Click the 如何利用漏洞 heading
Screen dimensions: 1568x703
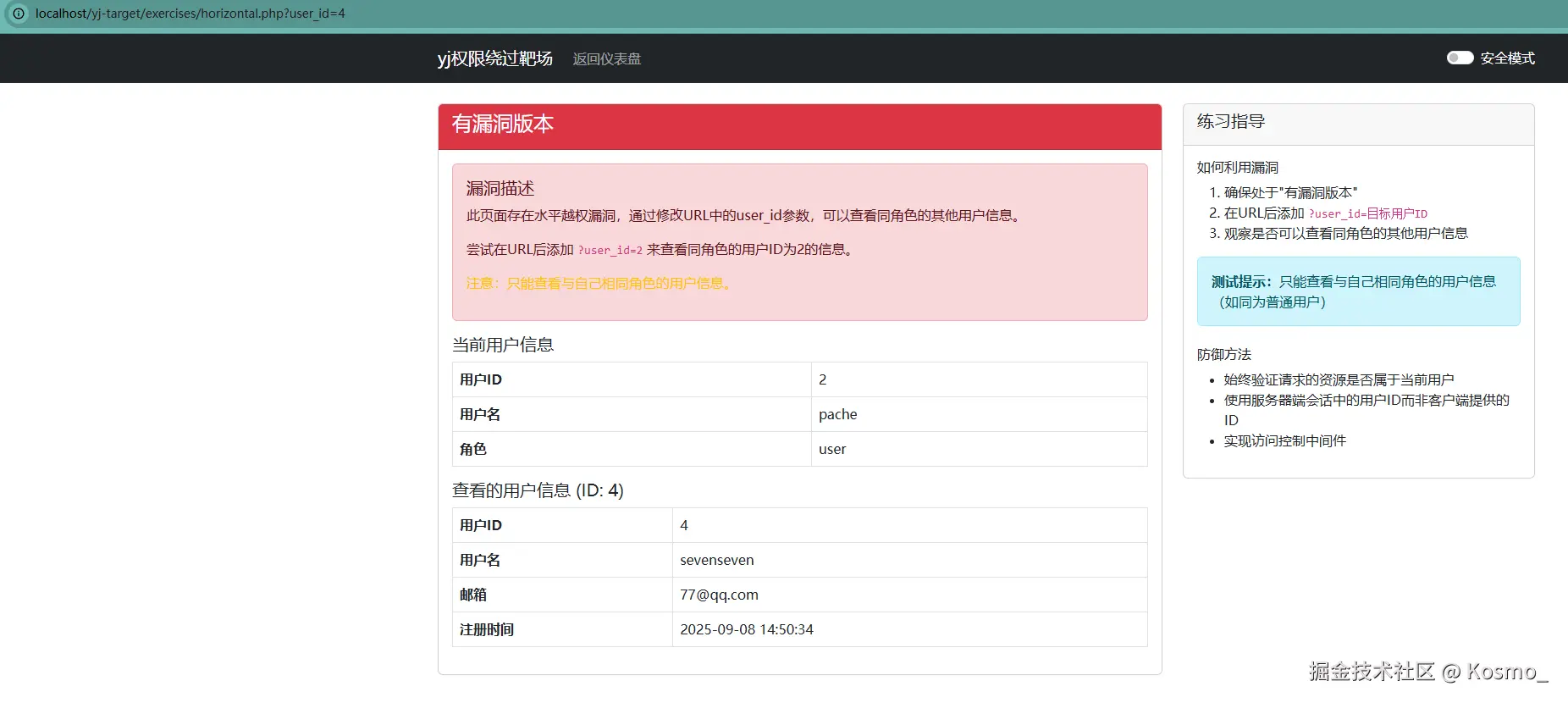click(x=1238, y=168)
